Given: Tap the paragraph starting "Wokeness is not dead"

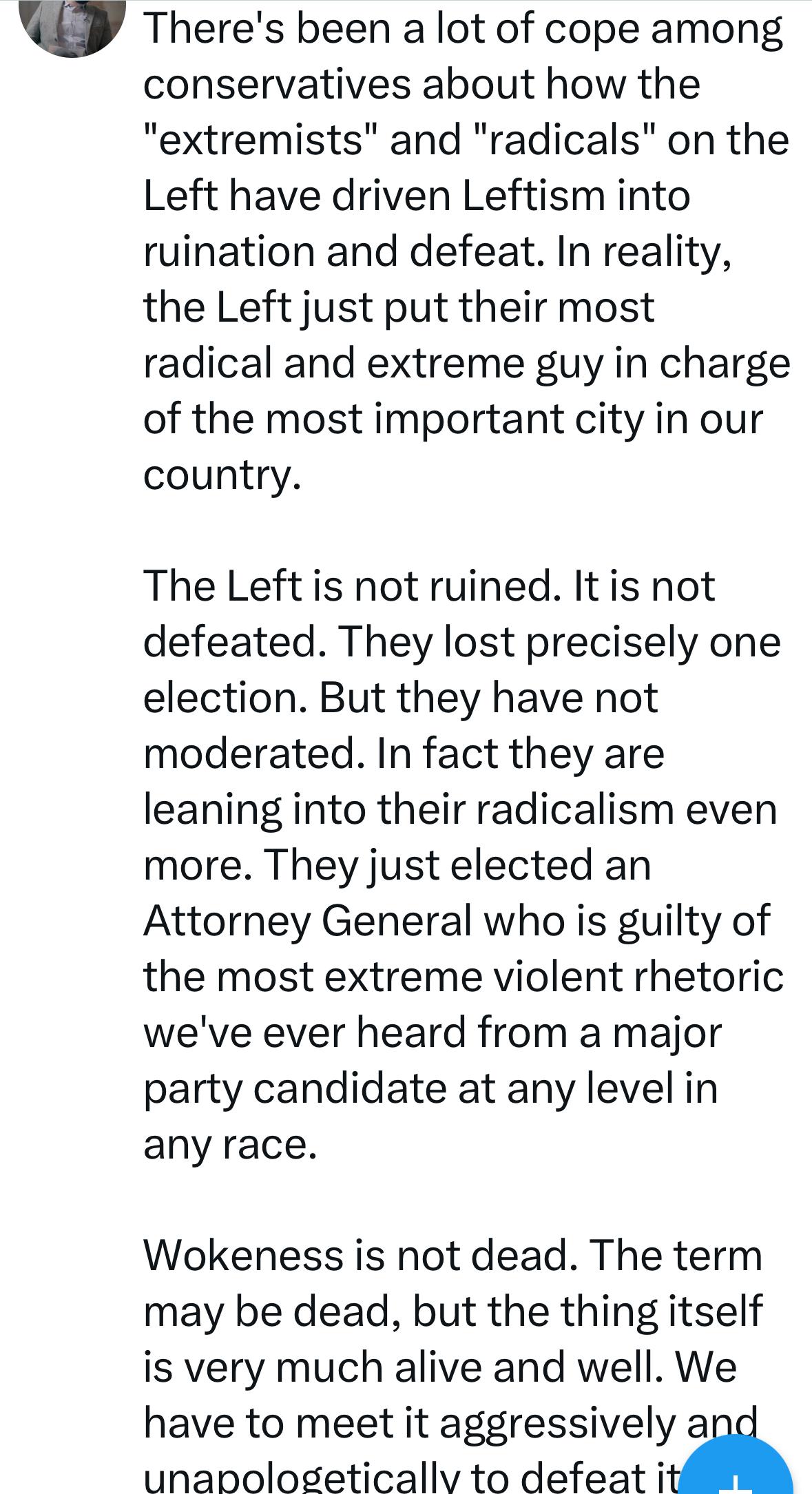Looking at the screenshot, I should [455, 1364].
